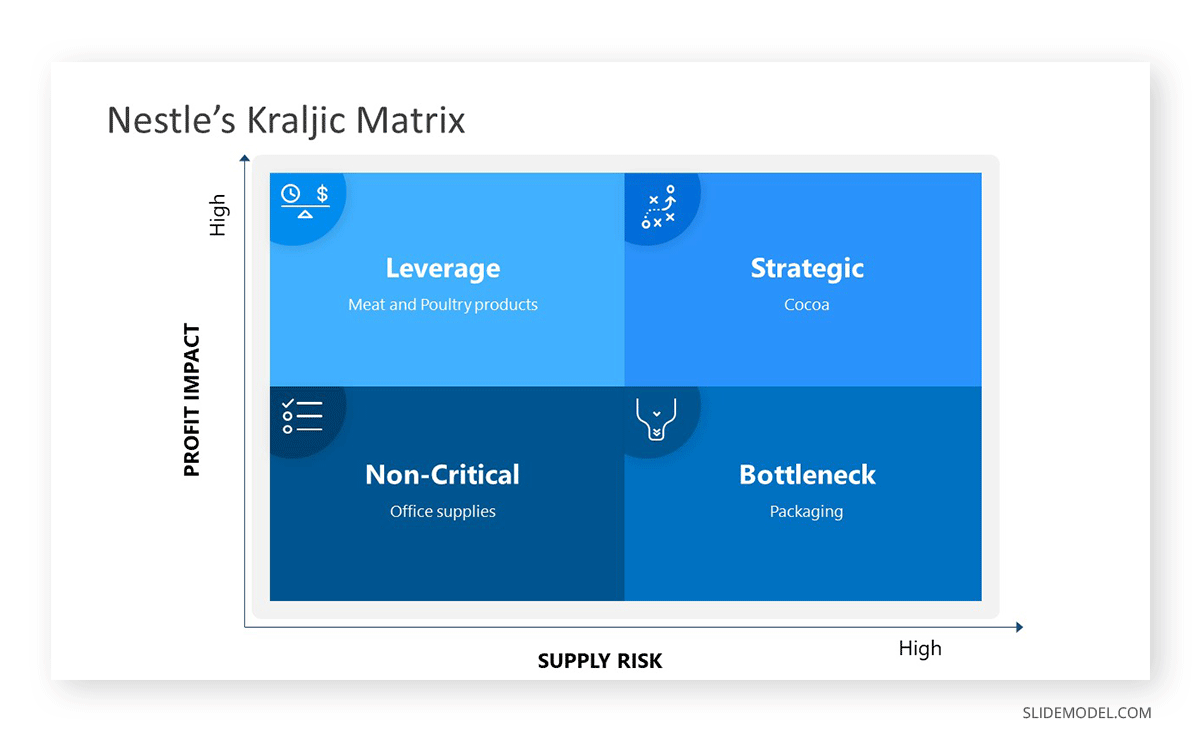Click the strategy arrow icon in Strategic quadrant
Screen dimensions: 1200x743
coord(659,207)
